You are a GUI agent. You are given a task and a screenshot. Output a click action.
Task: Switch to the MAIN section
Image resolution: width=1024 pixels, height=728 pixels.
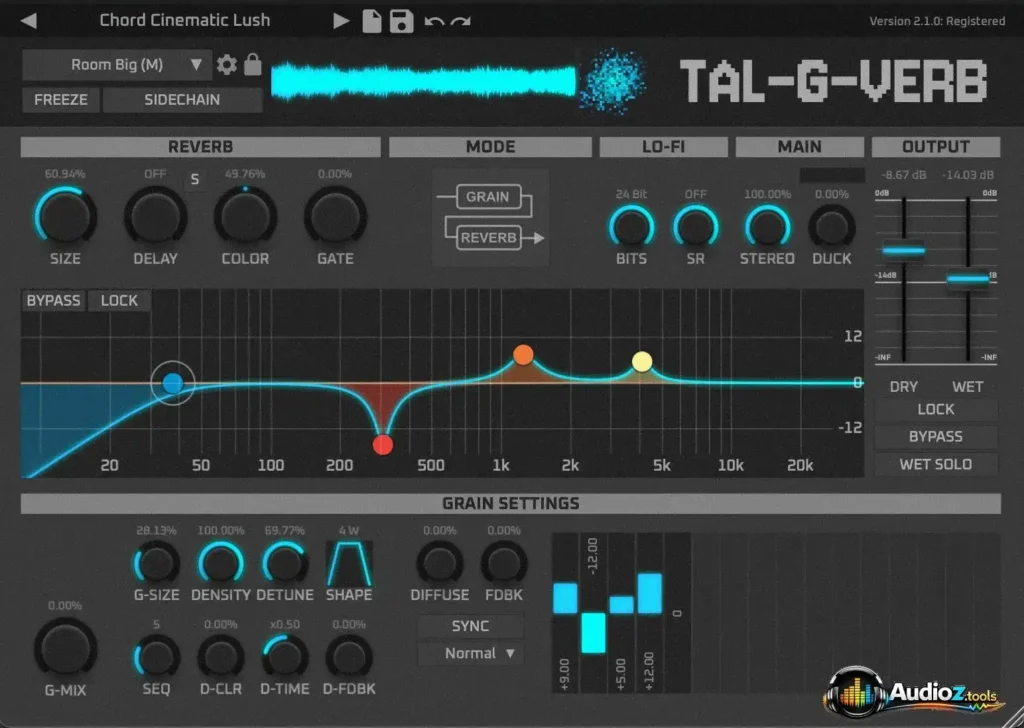coord(799,146)
